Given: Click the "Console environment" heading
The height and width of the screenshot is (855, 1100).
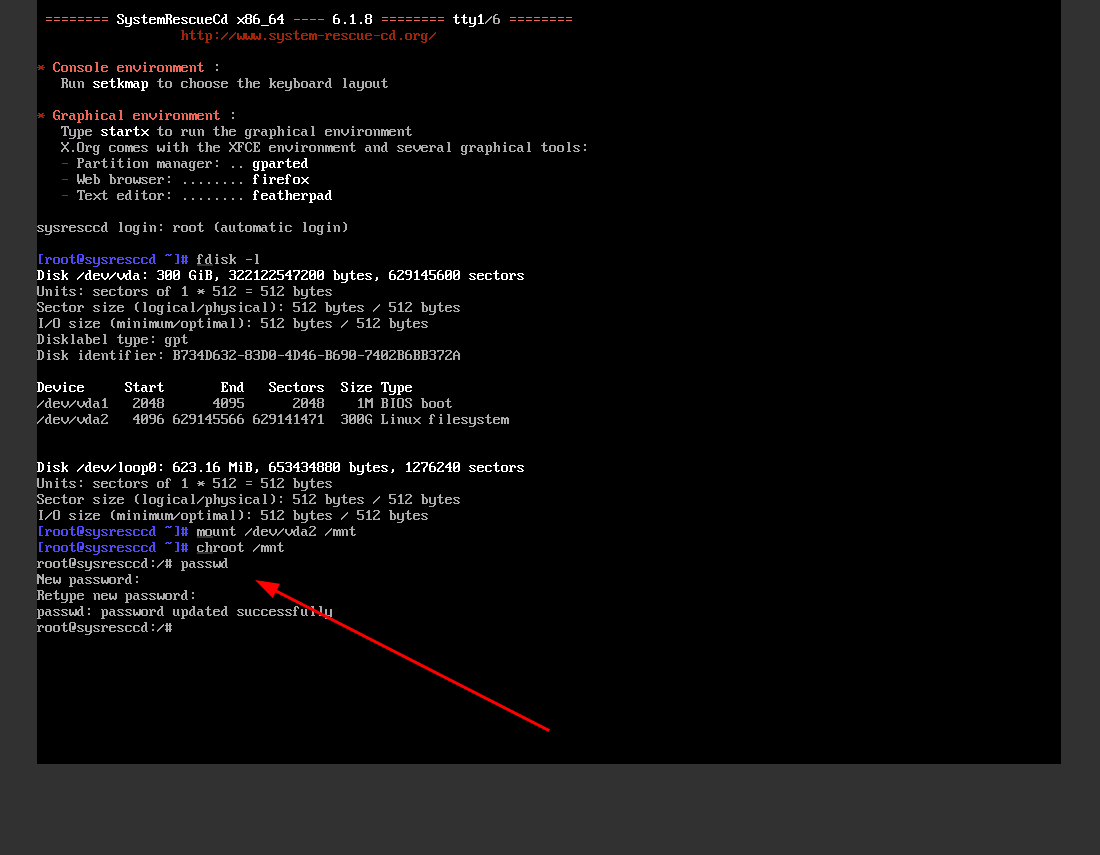Looking at the screenshot, I should (128, 67).
